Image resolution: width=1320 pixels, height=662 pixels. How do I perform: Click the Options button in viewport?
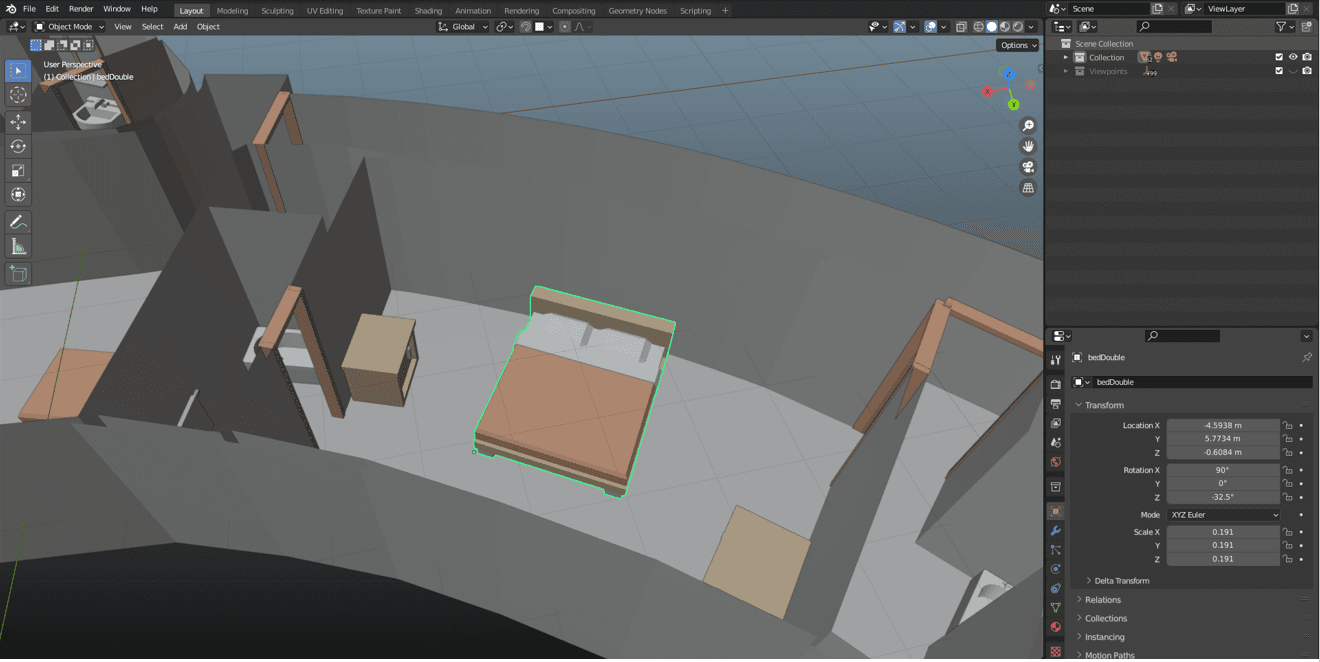(x=1017, y=45)
